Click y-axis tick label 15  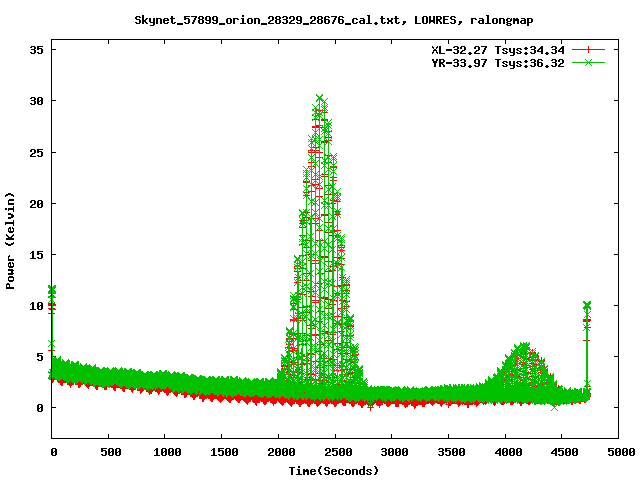36,255
